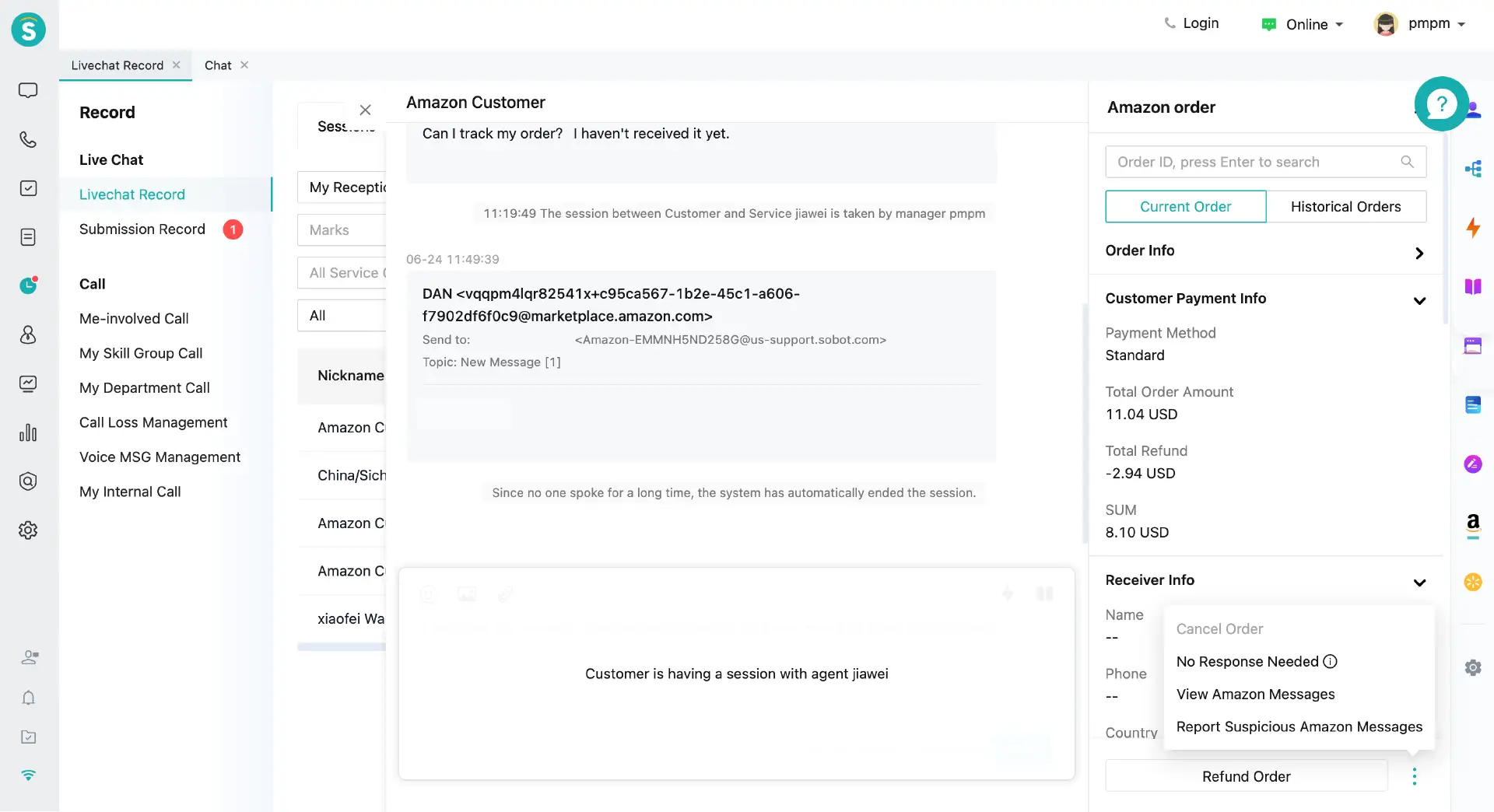This screenshot has width=1494, height=812.
Task: Open the notification bell icon
Action: (x=29, y=698)
